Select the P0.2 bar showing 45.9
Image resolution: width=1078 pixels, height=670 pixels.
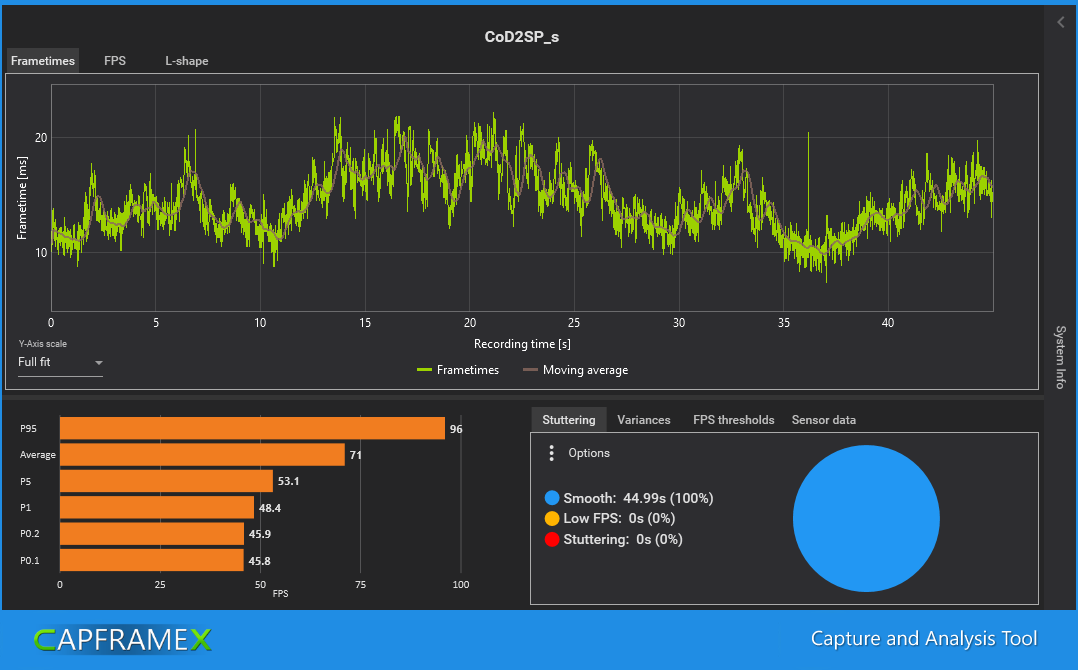pos(152,534)
